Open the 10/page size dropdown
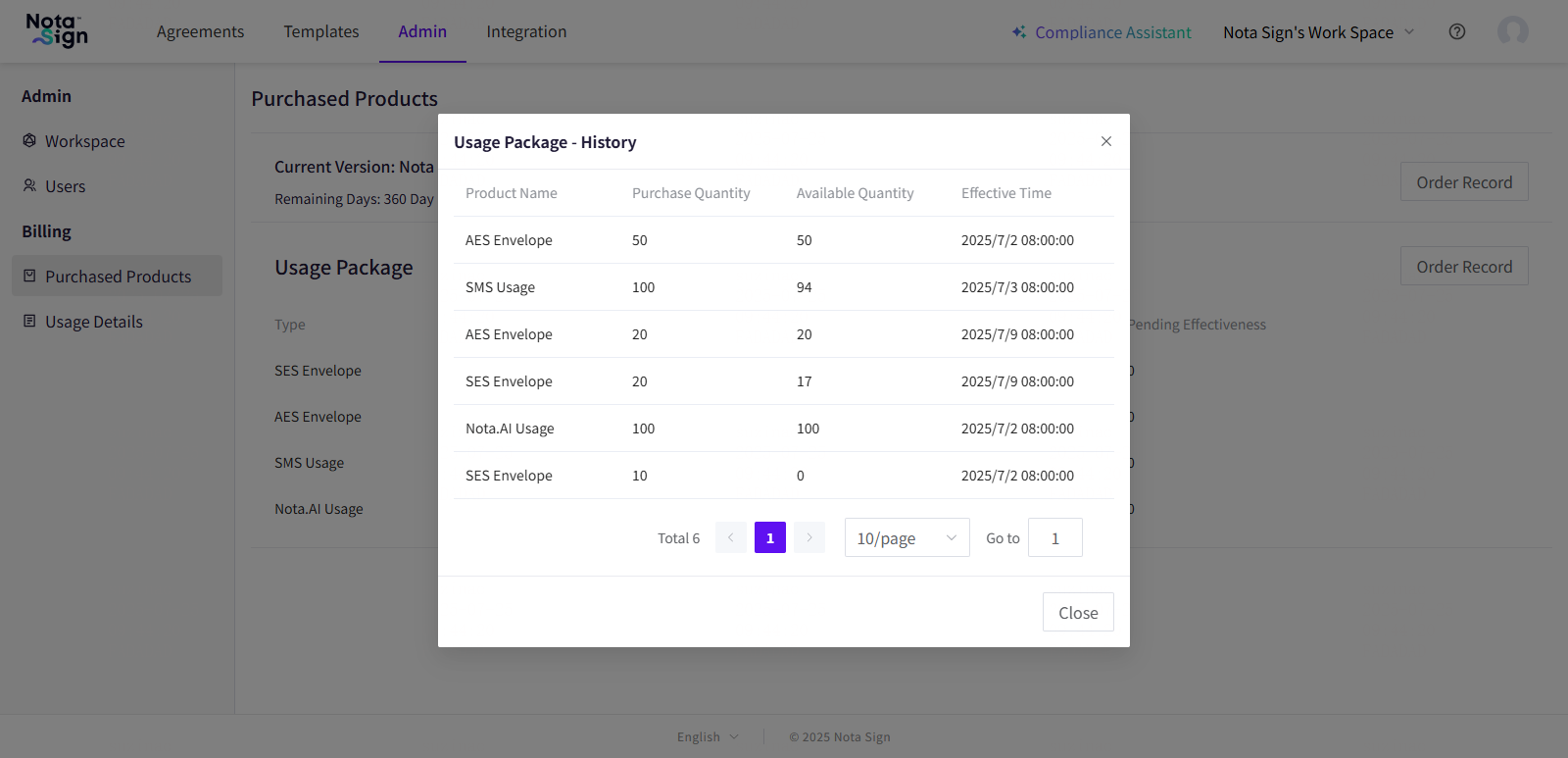Viewport: 1568px width, 758px height. 906,537
